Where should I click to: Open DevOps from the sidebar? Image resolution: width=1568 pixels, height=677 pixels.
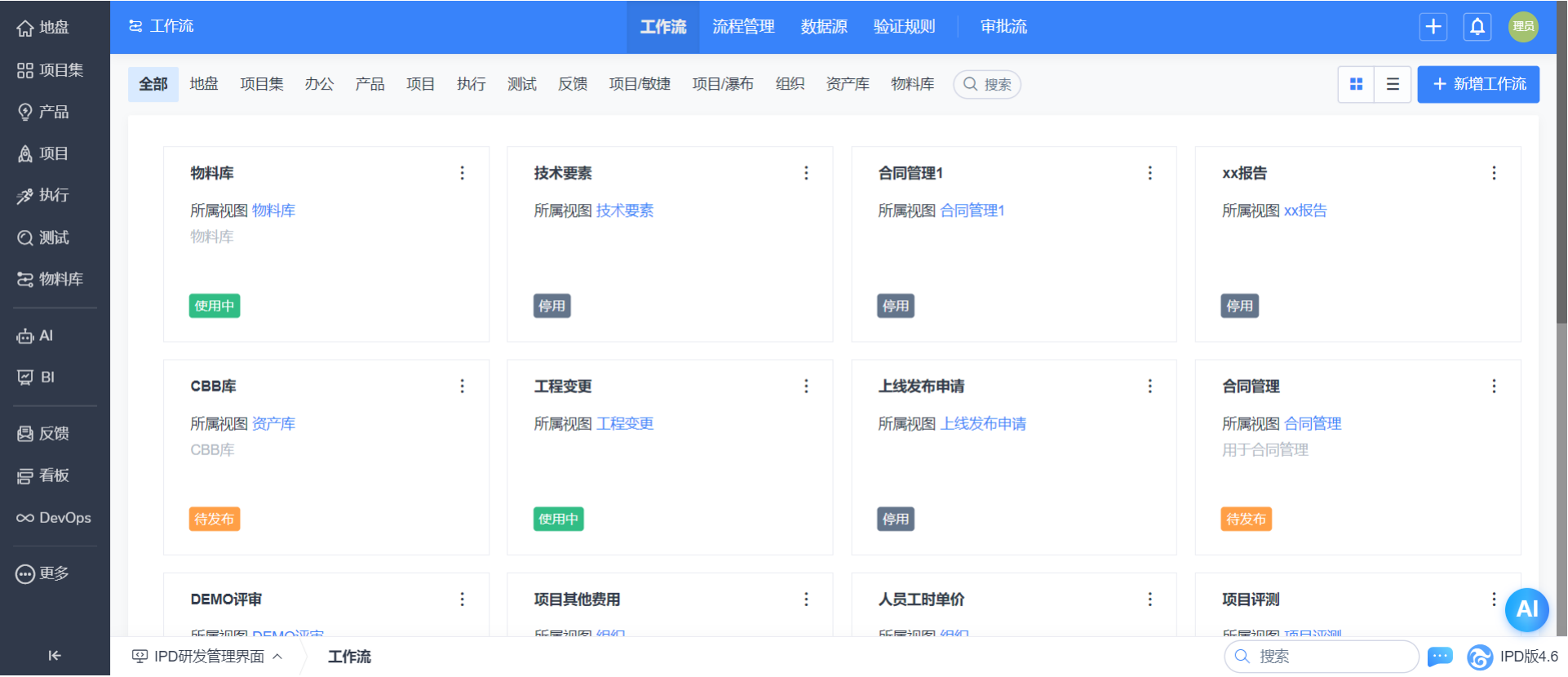pyautogui.click(x=54, y=518)
